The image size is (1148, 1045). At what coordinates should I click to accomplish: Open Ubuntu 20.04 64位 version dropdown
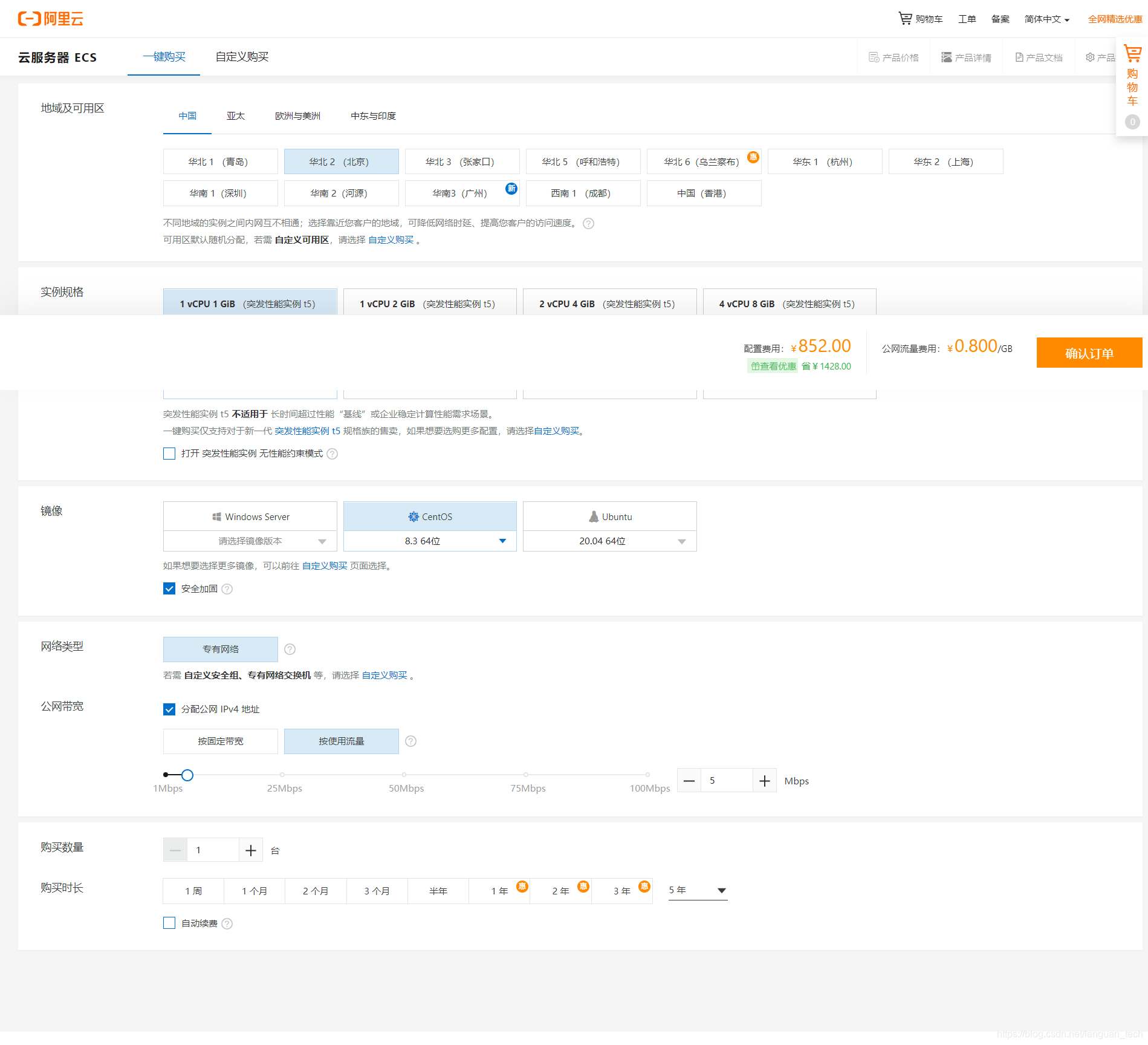tap(610, 541)
